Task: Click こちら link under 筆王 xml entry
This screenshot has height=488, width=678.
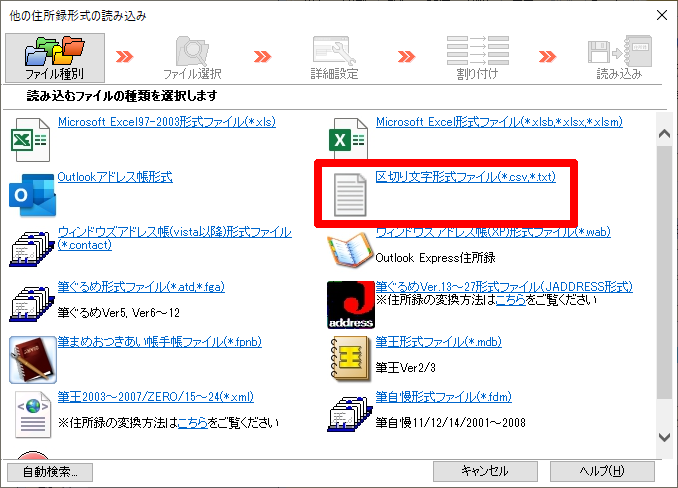Action: (193, 422)
